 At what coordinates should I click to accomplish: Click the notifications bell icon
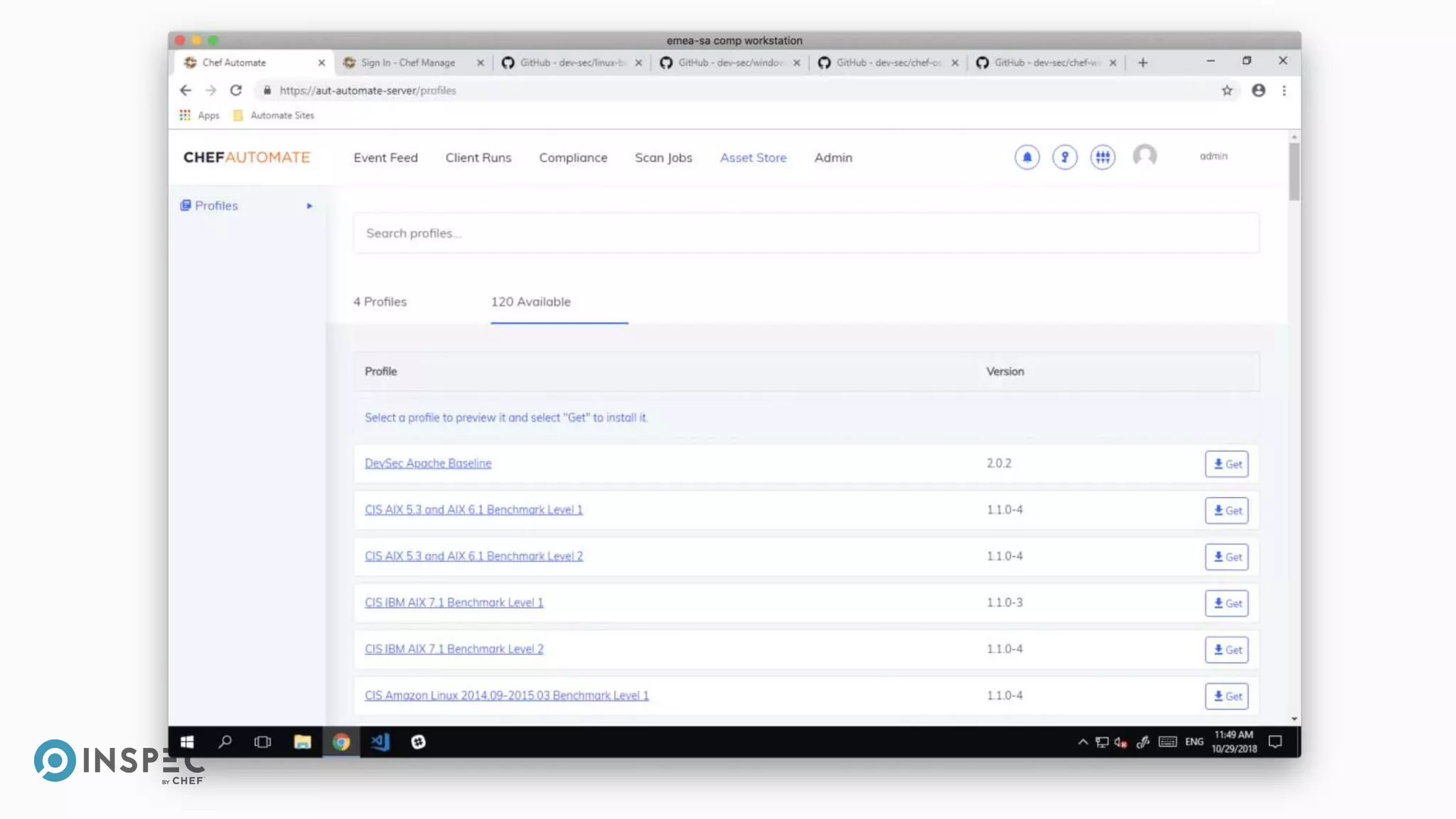click(x=1027, y=157)
